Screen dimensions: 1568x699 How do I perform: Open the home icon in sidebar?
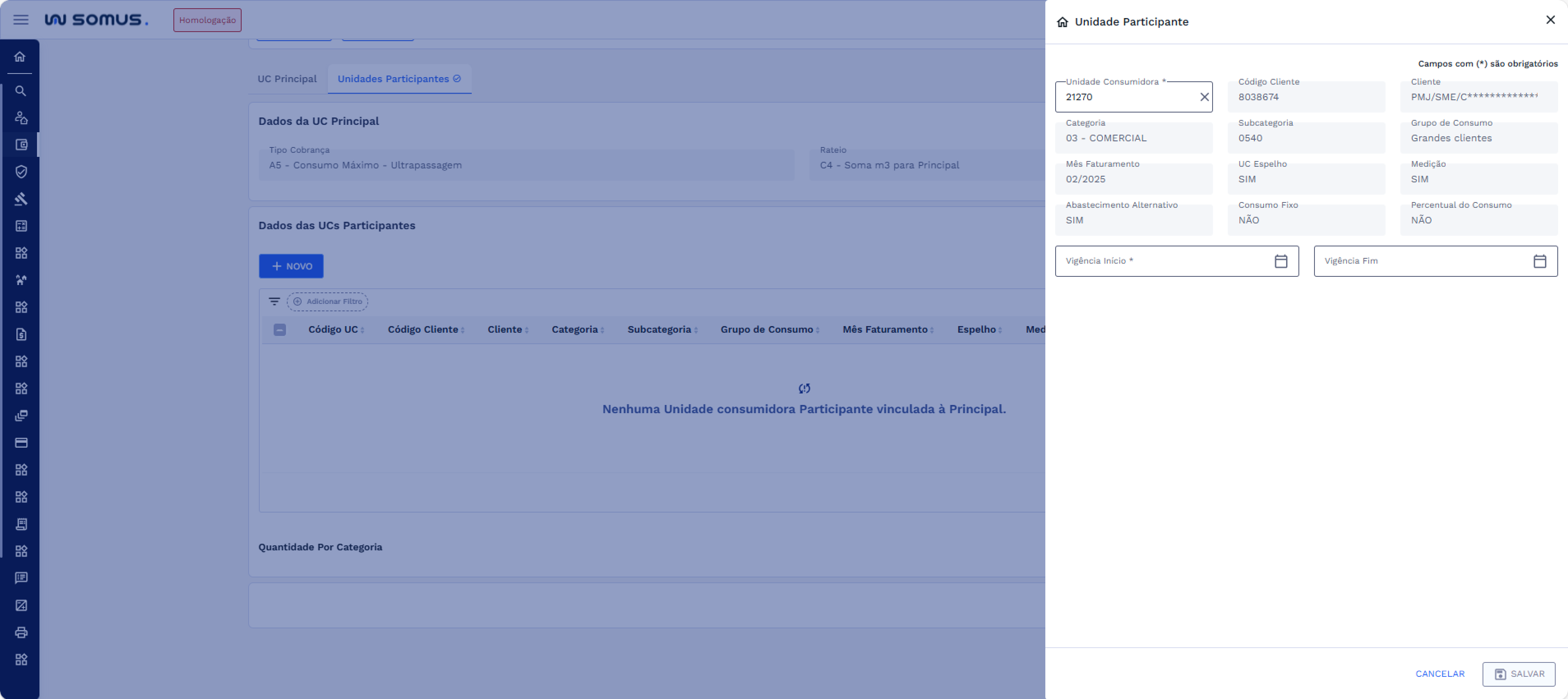(20, 57)
